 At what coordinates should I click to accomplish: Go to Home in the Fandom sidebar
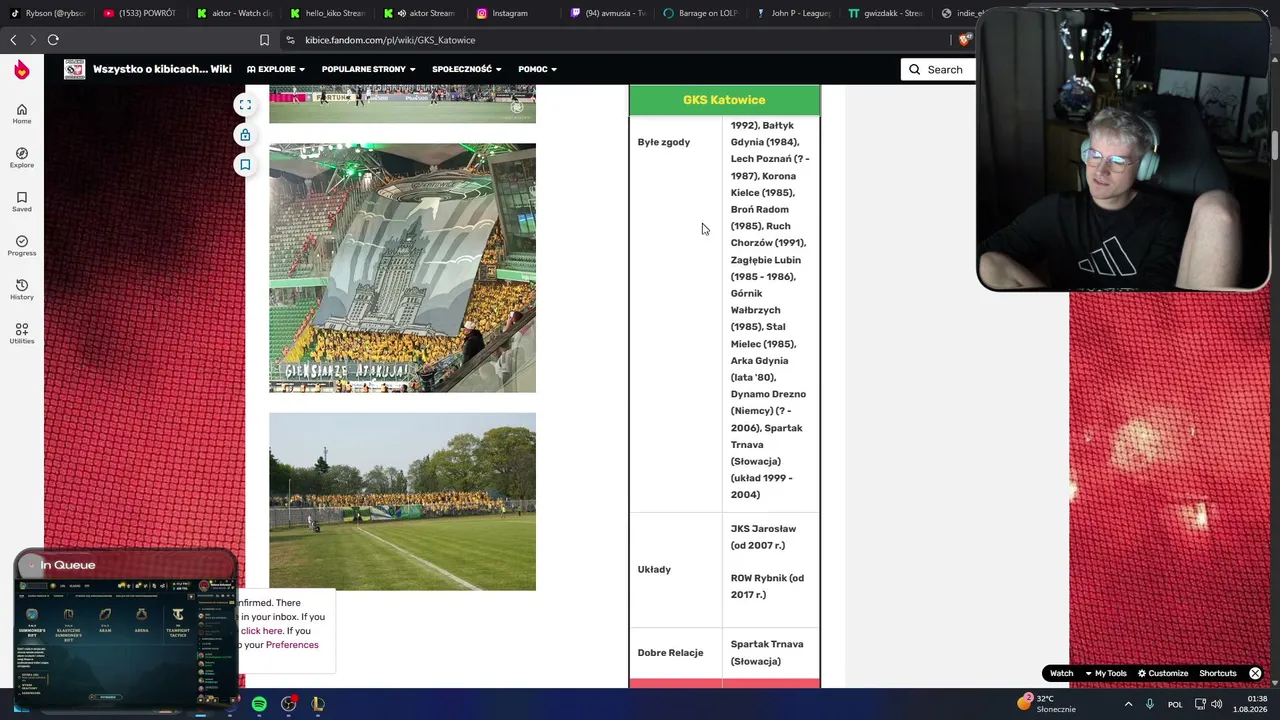pyautogui.click(x=22, y=114)
